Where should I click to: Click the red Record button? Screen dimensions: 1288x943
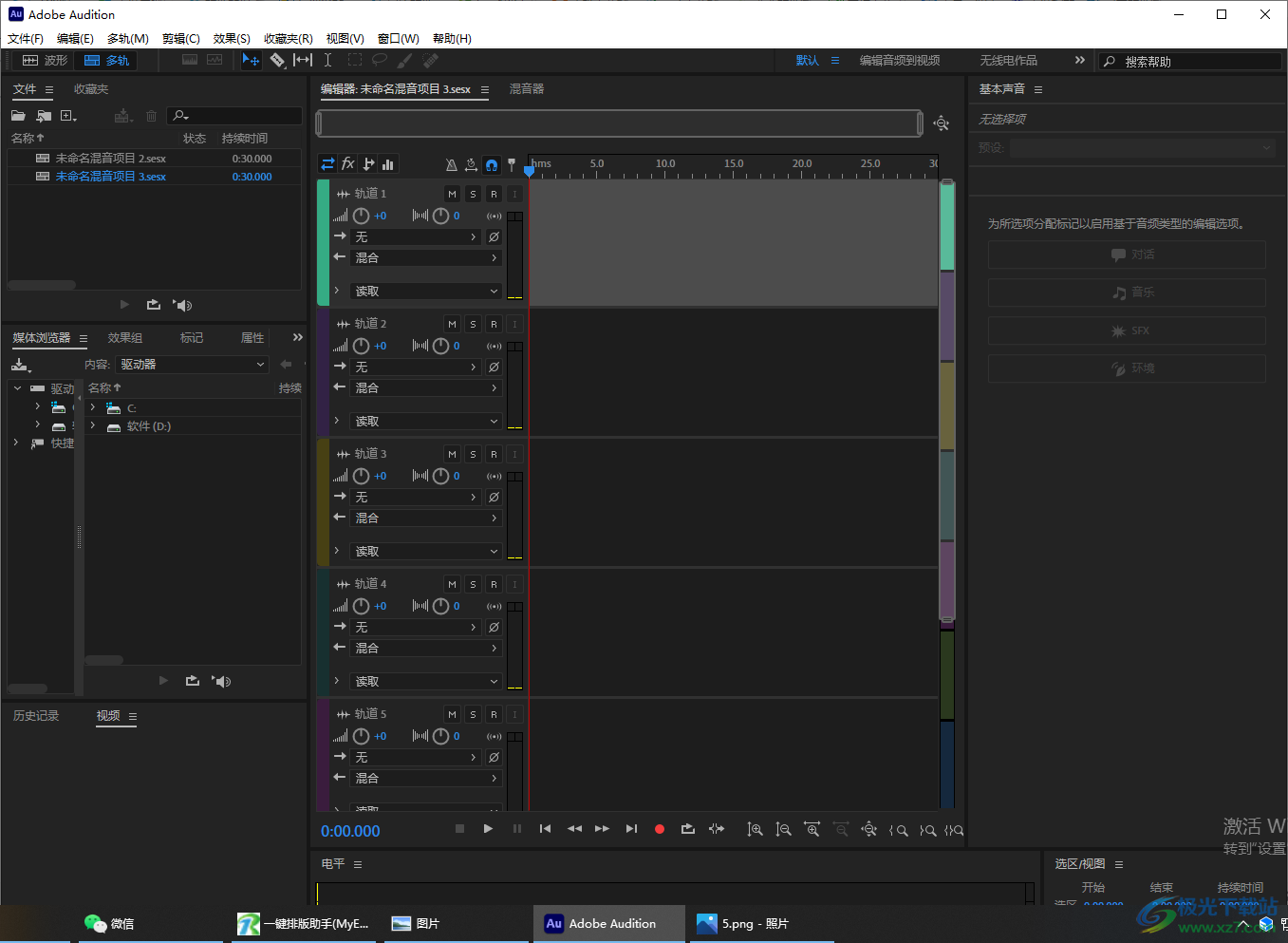[x=660, y=829]
